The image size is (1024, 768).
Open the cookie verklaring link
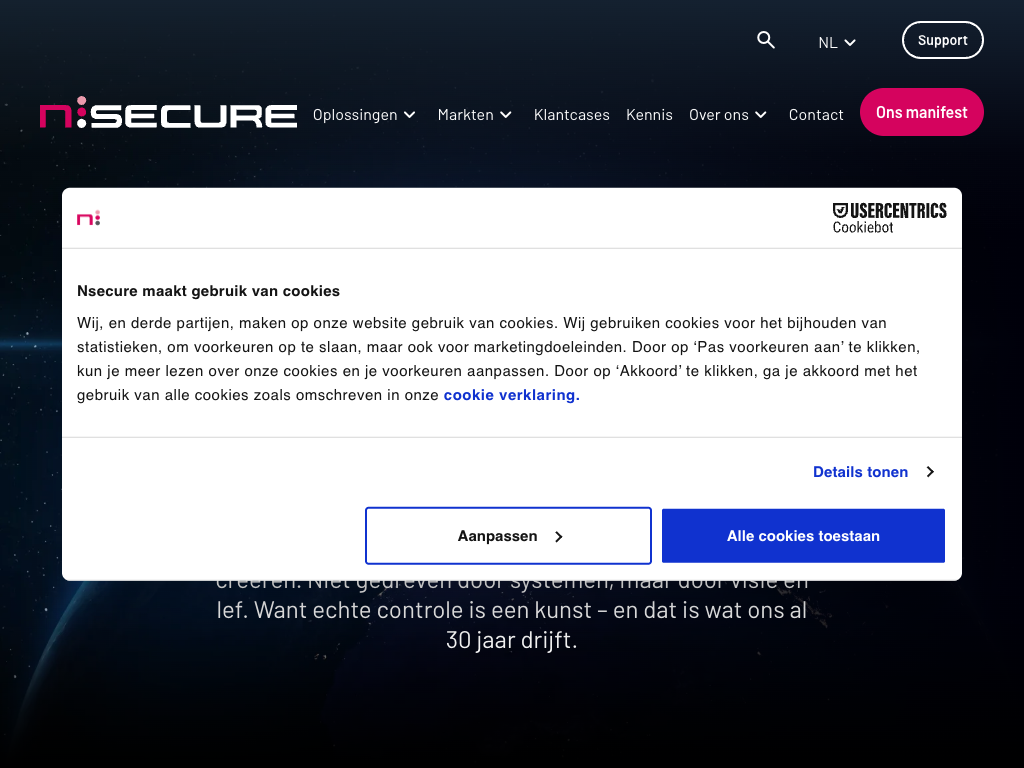(x=511, y=395)
